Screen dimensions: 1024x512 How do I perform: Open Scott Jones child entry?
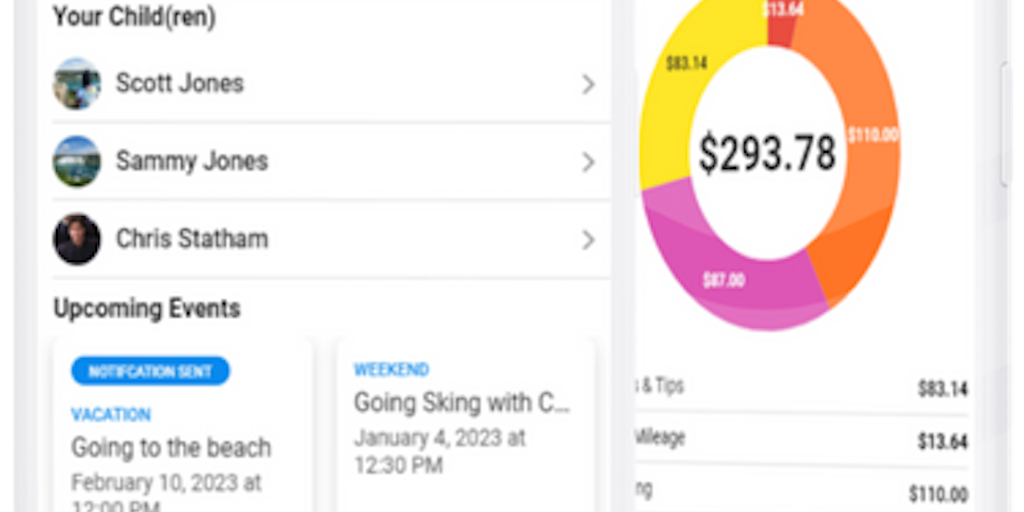pos(180,83)
